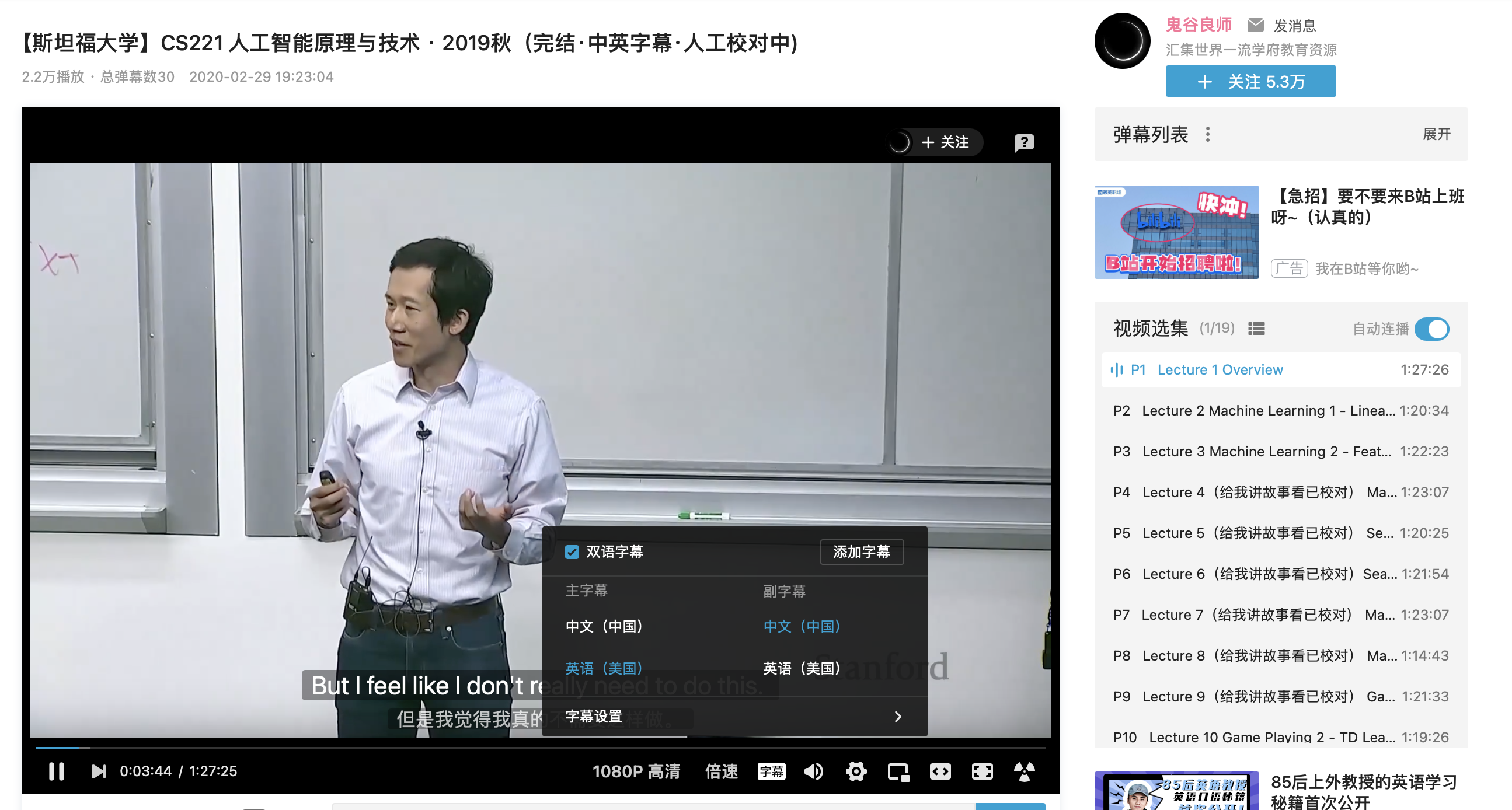Image resolution: width=1512 pixels, height=810 pixels.
Task: Uncheck the 双语字幕 bilingual subtitle checkbox
Action: [x=572, y=551]
